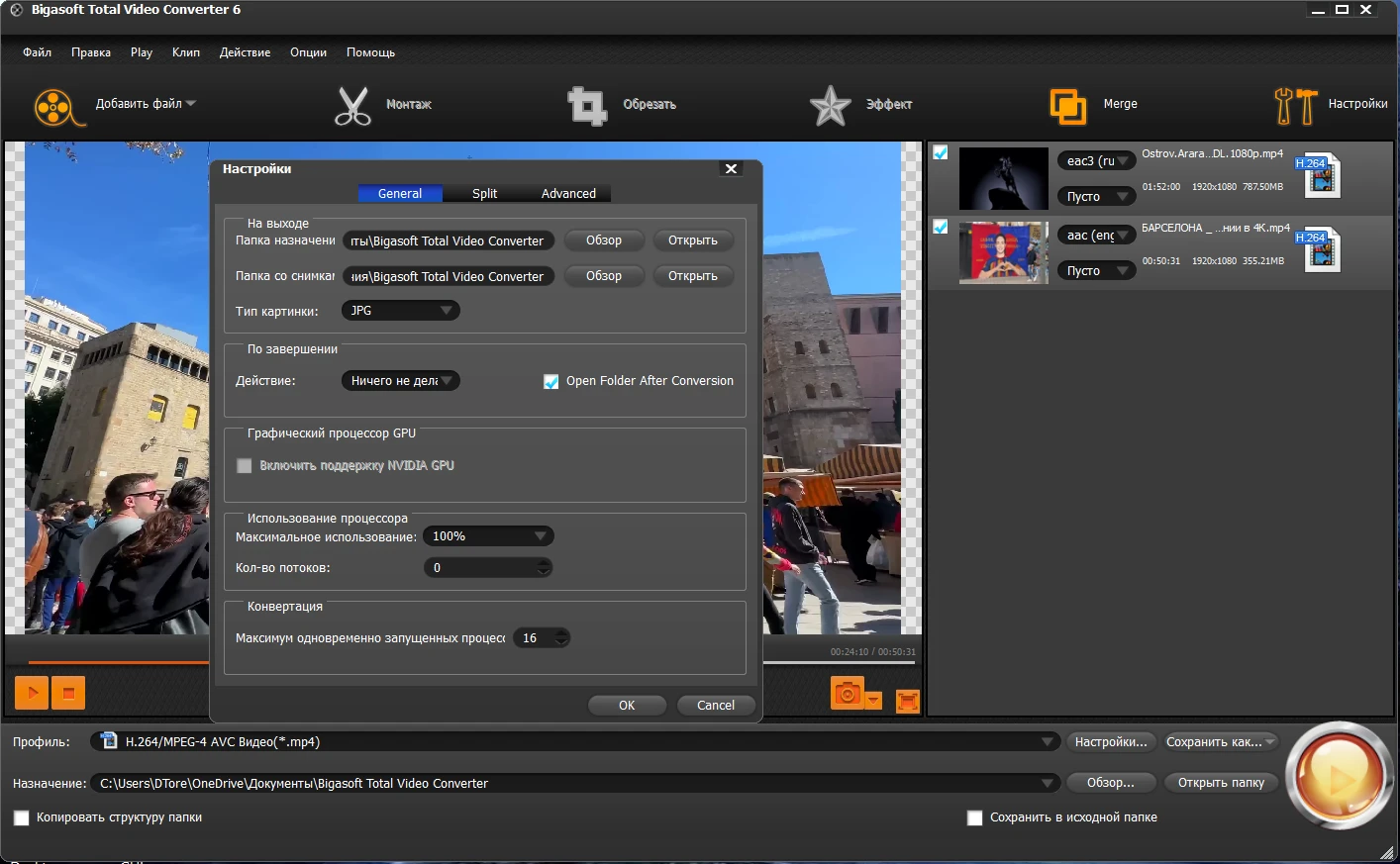The width and height of the screenshot is (1400, 864).
Task: Select the Crop (Обрезать) tool icon
Action: click(x=586, y=106)
